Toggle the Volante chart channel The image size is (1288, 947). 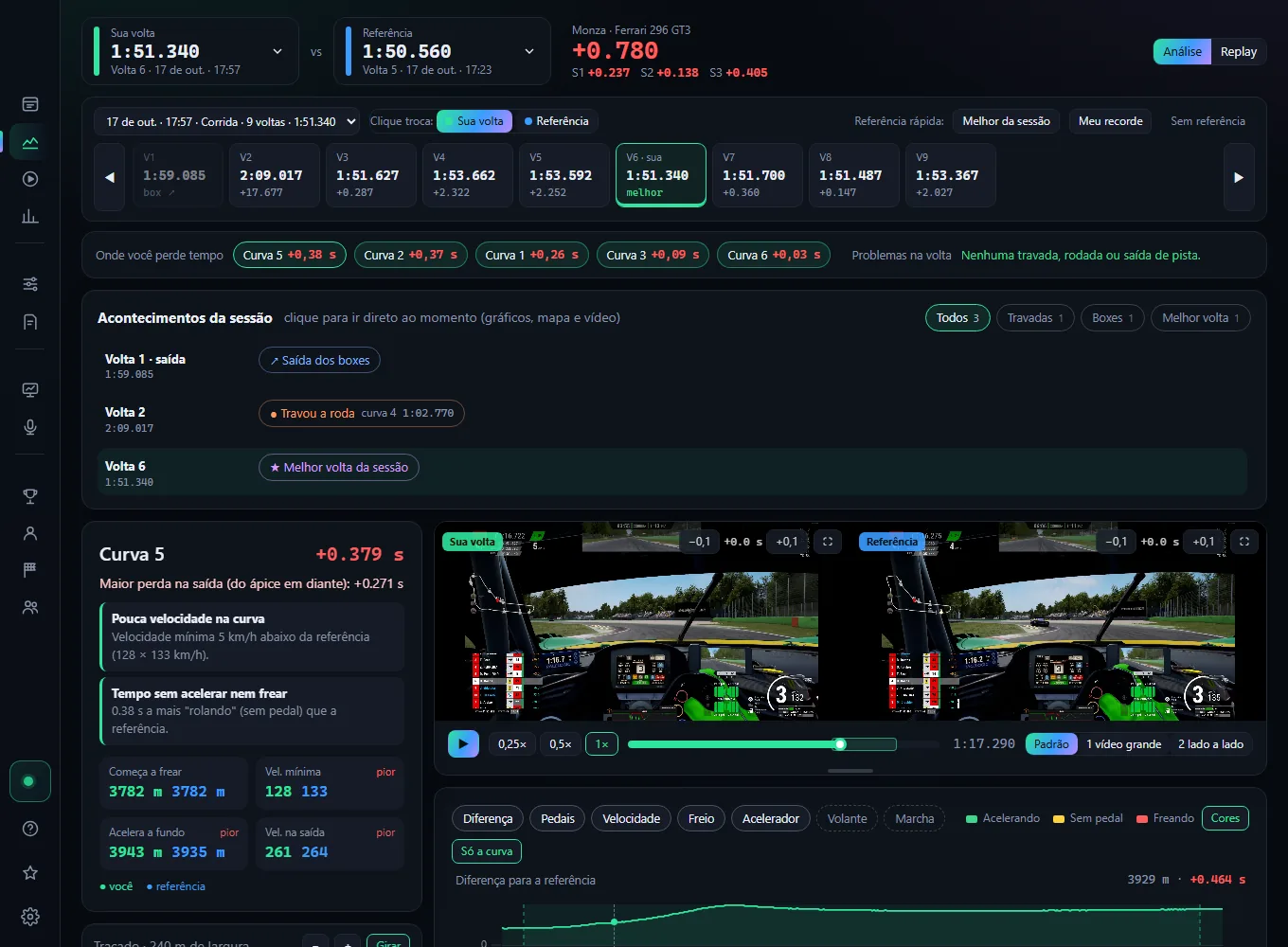pos(847,818)
